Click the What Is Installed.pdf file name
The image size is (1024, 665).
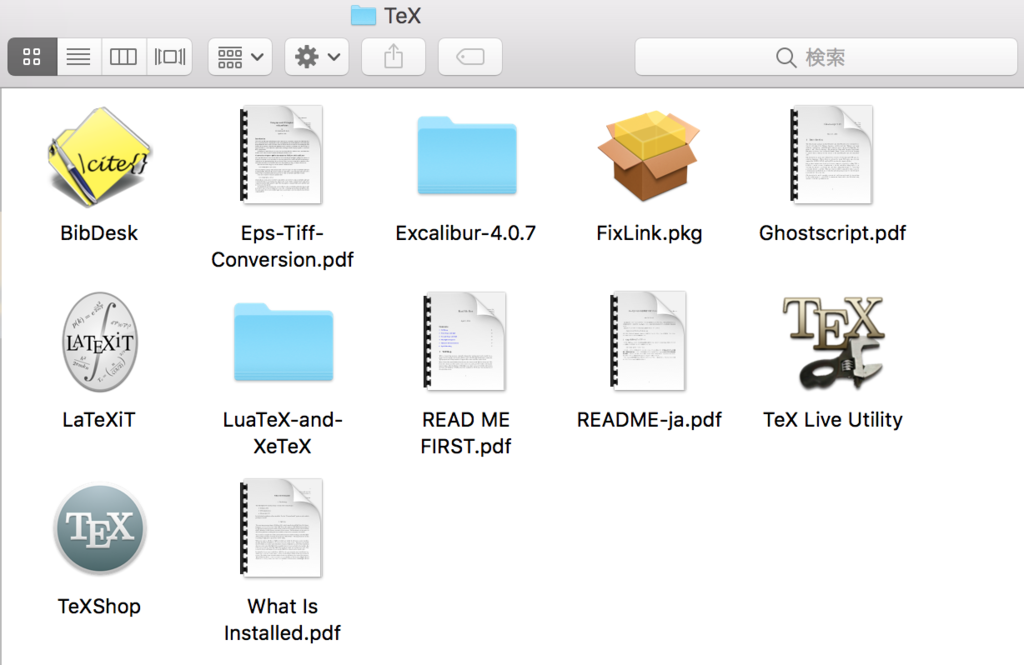point(282,619)
